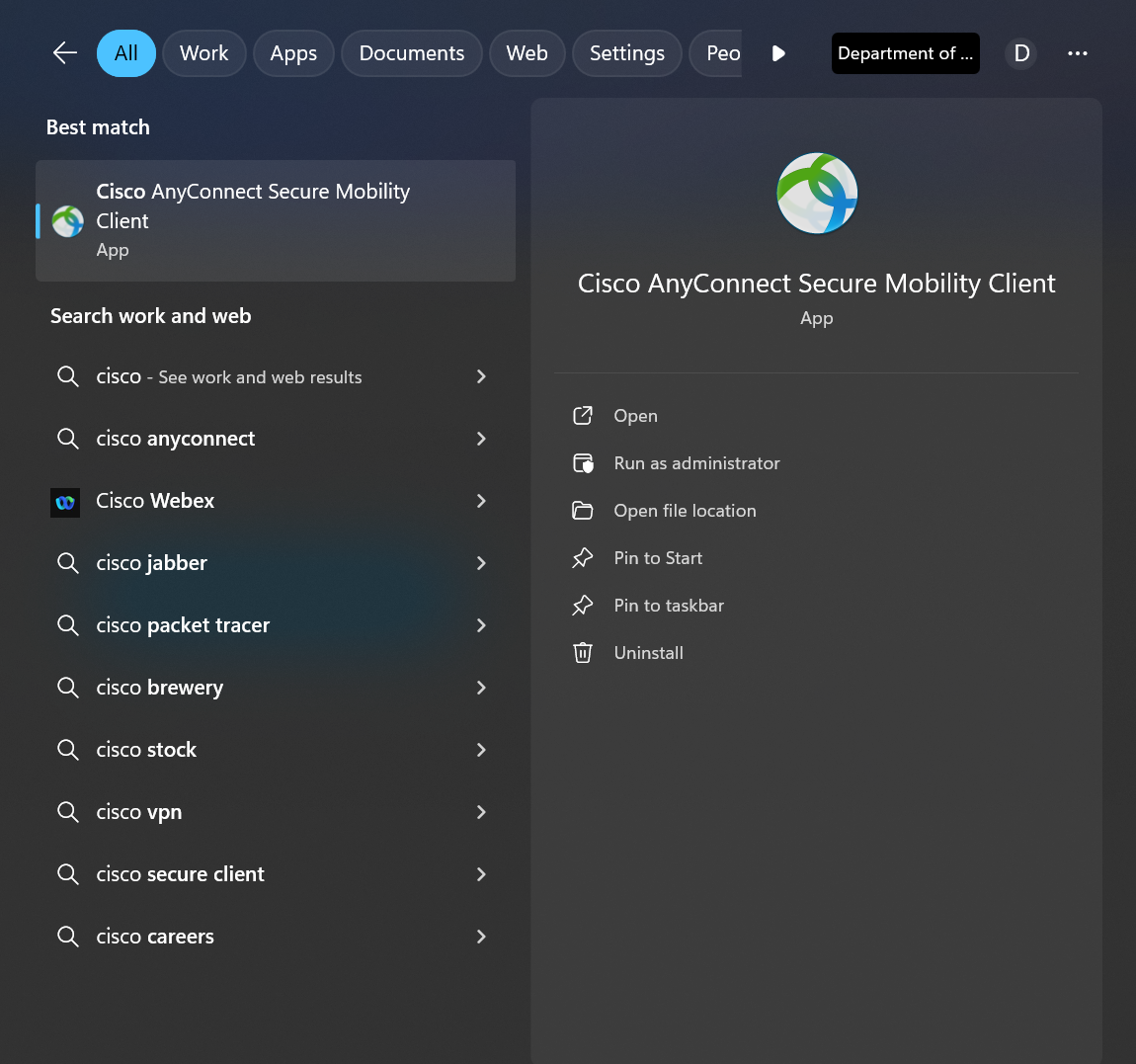The image size is (1136, 1064).
Task: Click the Cisco AnyConnect Secure Mobility Client title
Action: [817, 283]
